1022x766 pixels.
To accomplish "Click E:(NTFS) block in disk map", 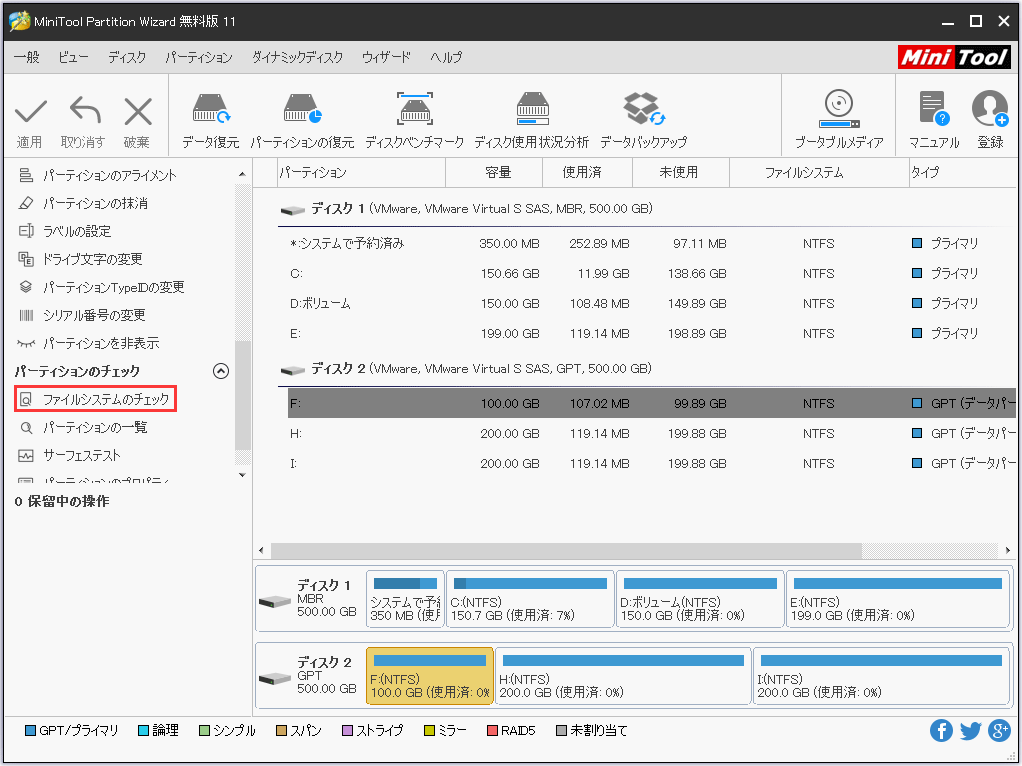I will point(898,599).
